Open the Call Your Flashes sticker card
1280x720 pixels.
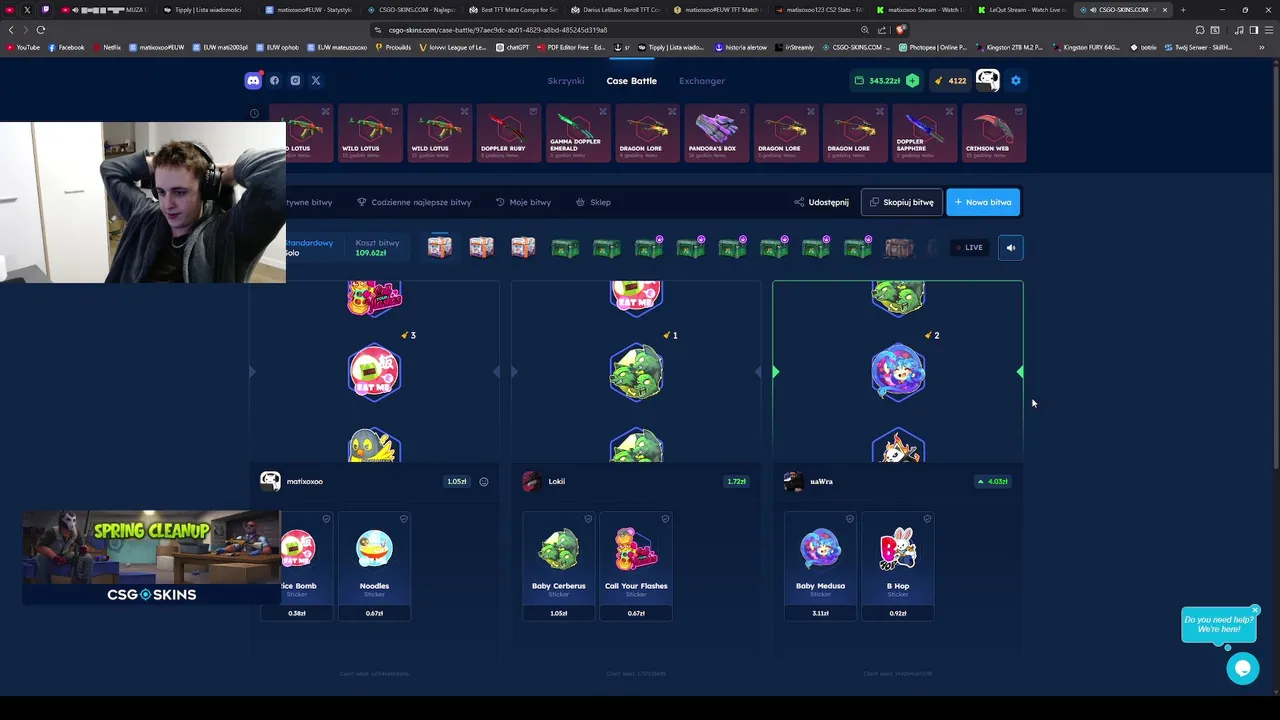tap(636, 566)
